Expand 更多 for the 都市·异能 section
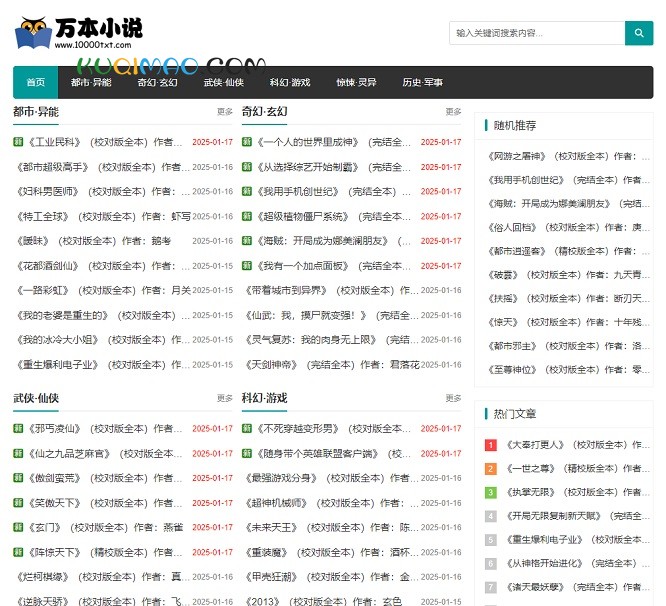This screenshot has width=666, height=606. (x=225, y=112)
